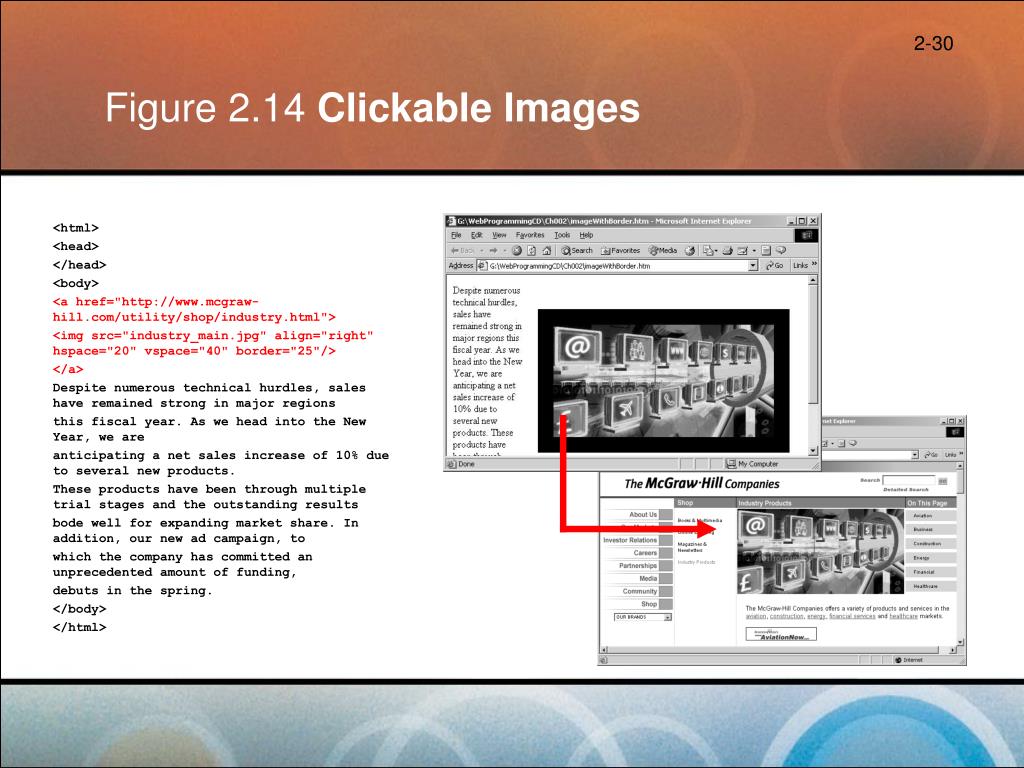Expand the Links toolbar chevron in front window
1024x768 pixels.
(814, 264)
